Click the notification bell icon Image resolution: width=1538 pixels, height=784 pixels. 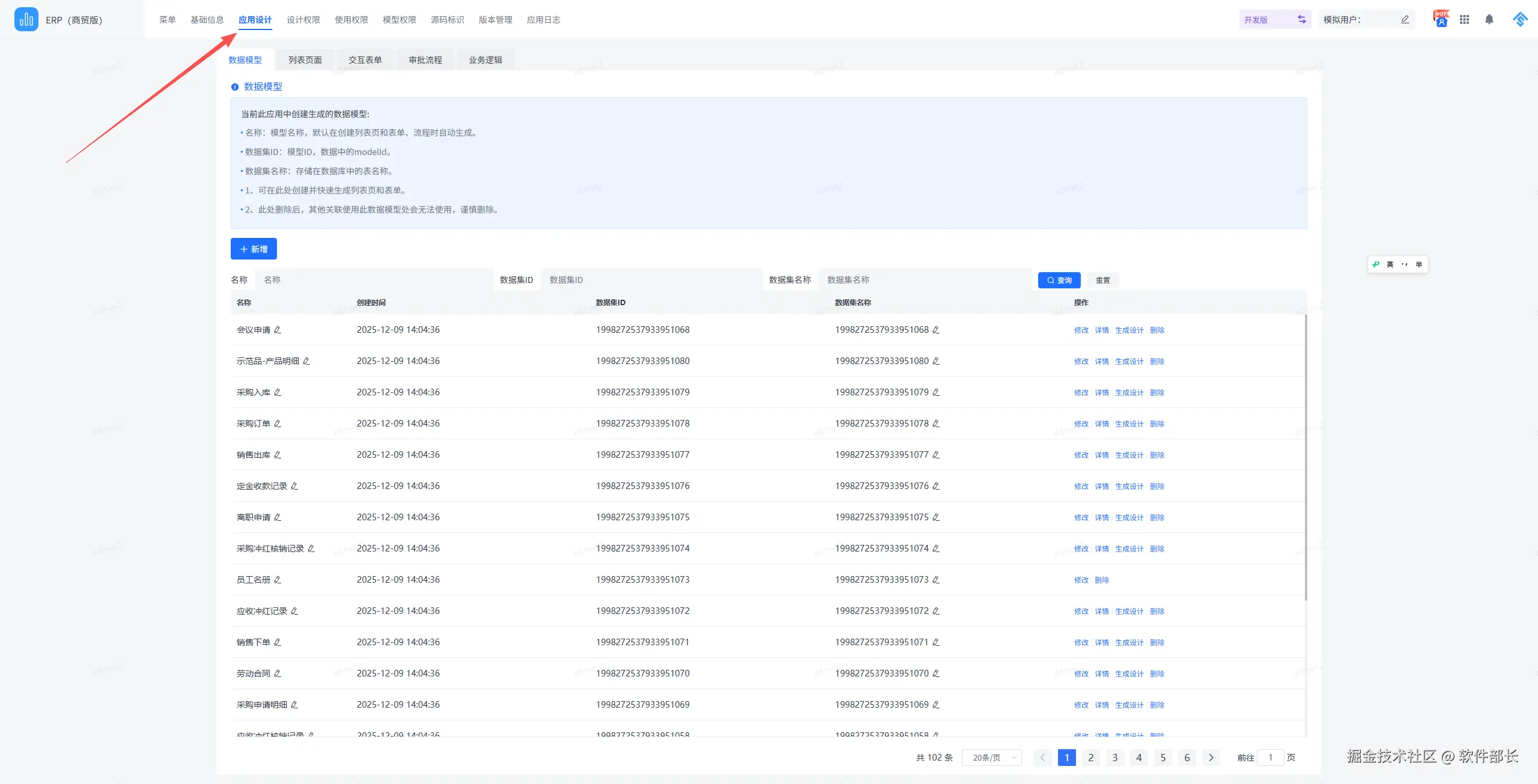(x=1489, y=19)
